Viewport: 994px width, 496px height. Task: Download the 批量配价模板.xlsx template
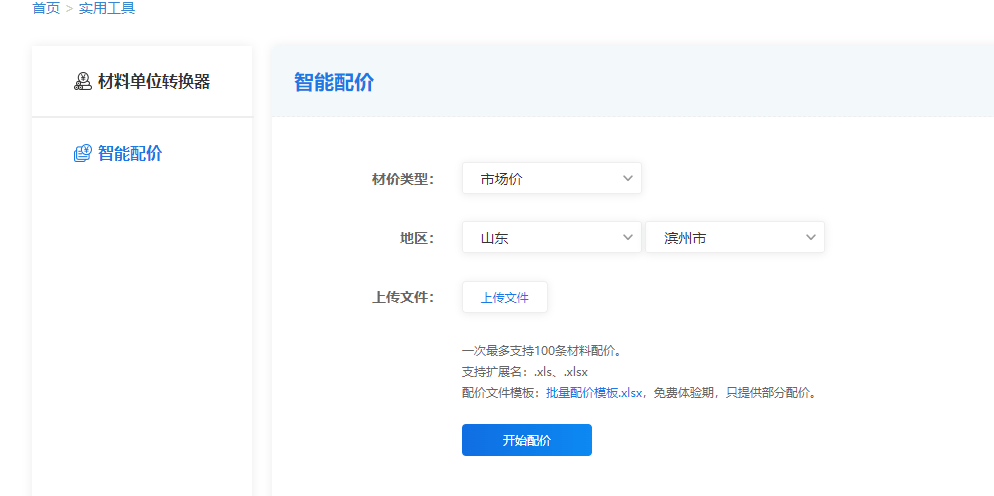tap(595, 393)
